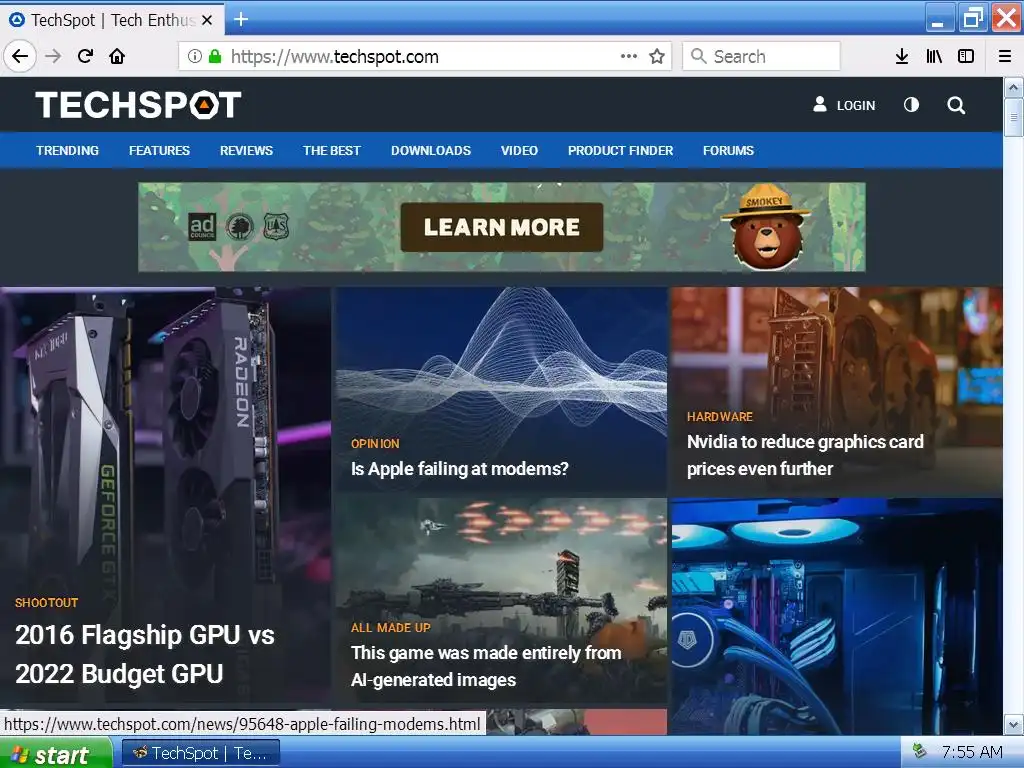Go back with the browser back arrow

click(x=20, y=56)
